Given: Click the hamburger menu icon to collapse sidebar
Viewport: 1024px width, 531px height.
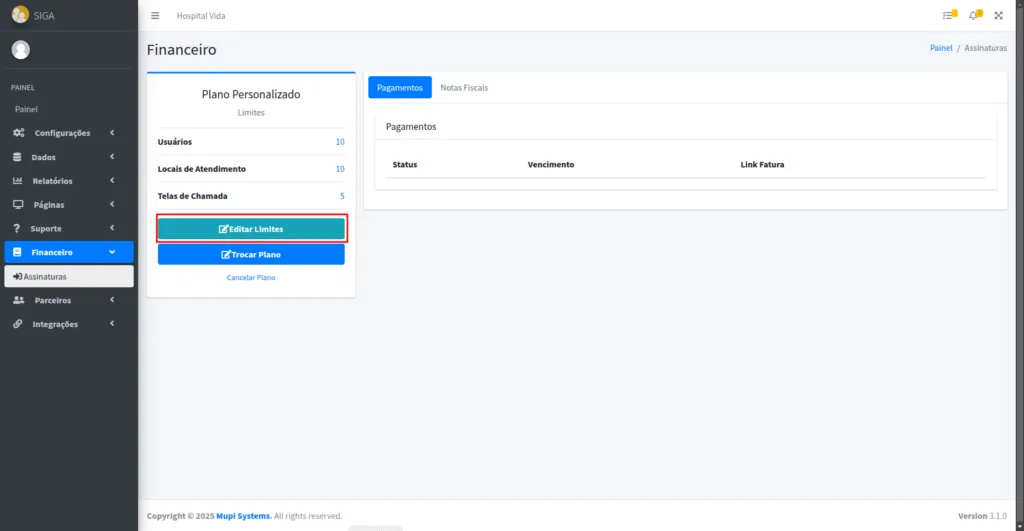Looking at the screenshot, I should 155,16.
